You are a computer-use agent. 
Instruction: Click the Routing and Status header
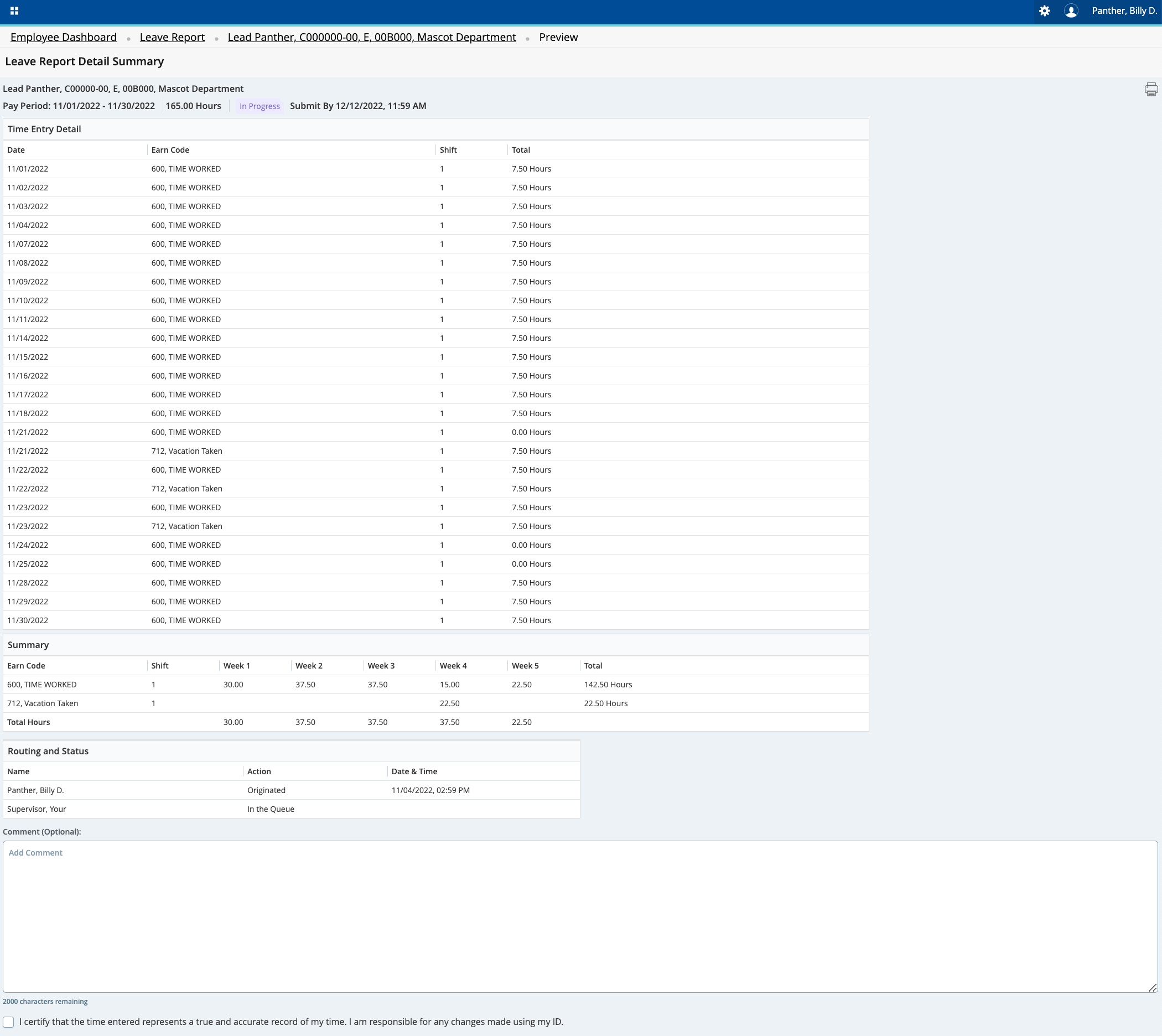pyautogui.click(x=48, y=752)
